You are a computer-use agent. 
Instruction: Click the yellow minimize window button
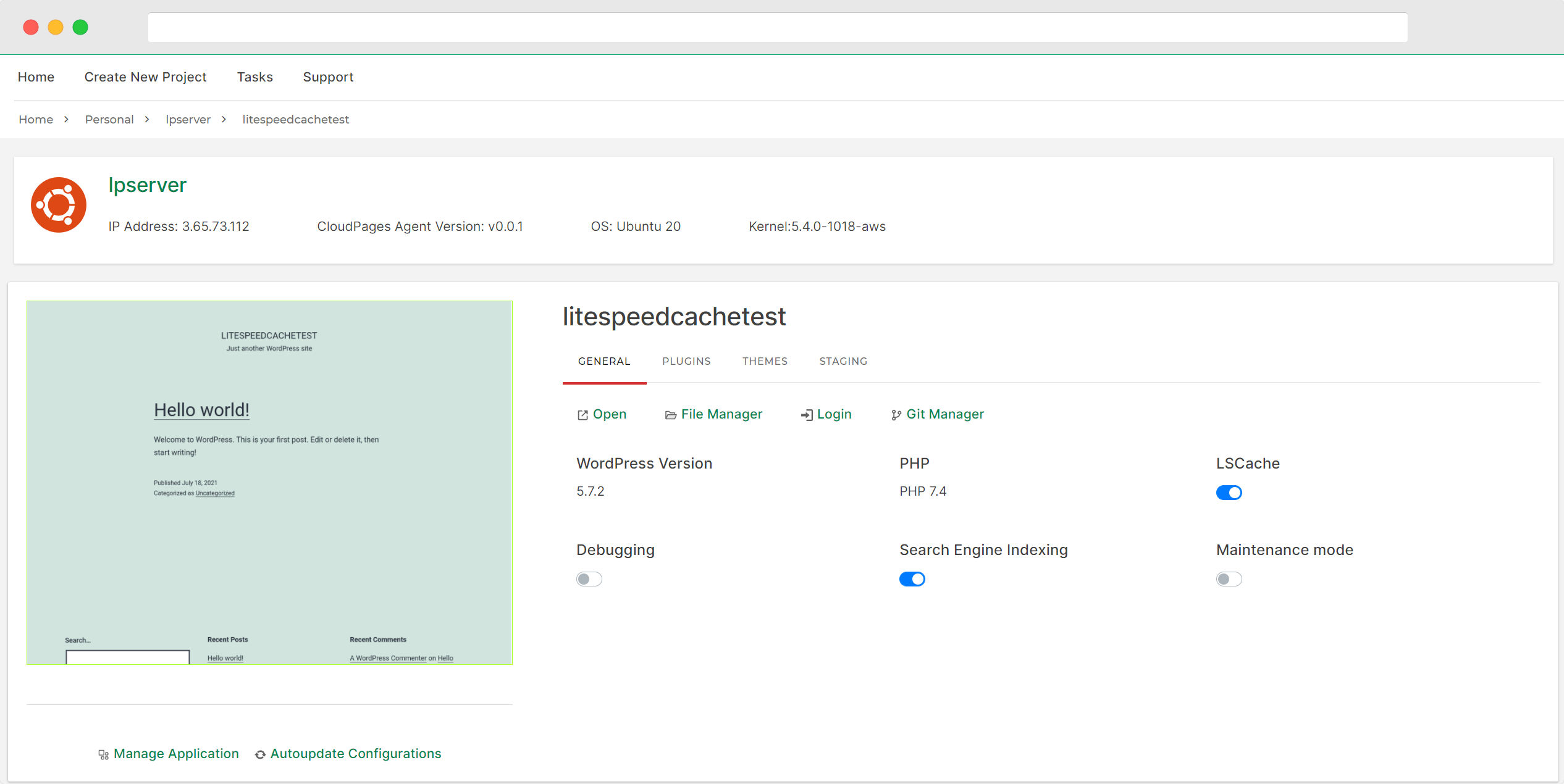click(56, 27)
